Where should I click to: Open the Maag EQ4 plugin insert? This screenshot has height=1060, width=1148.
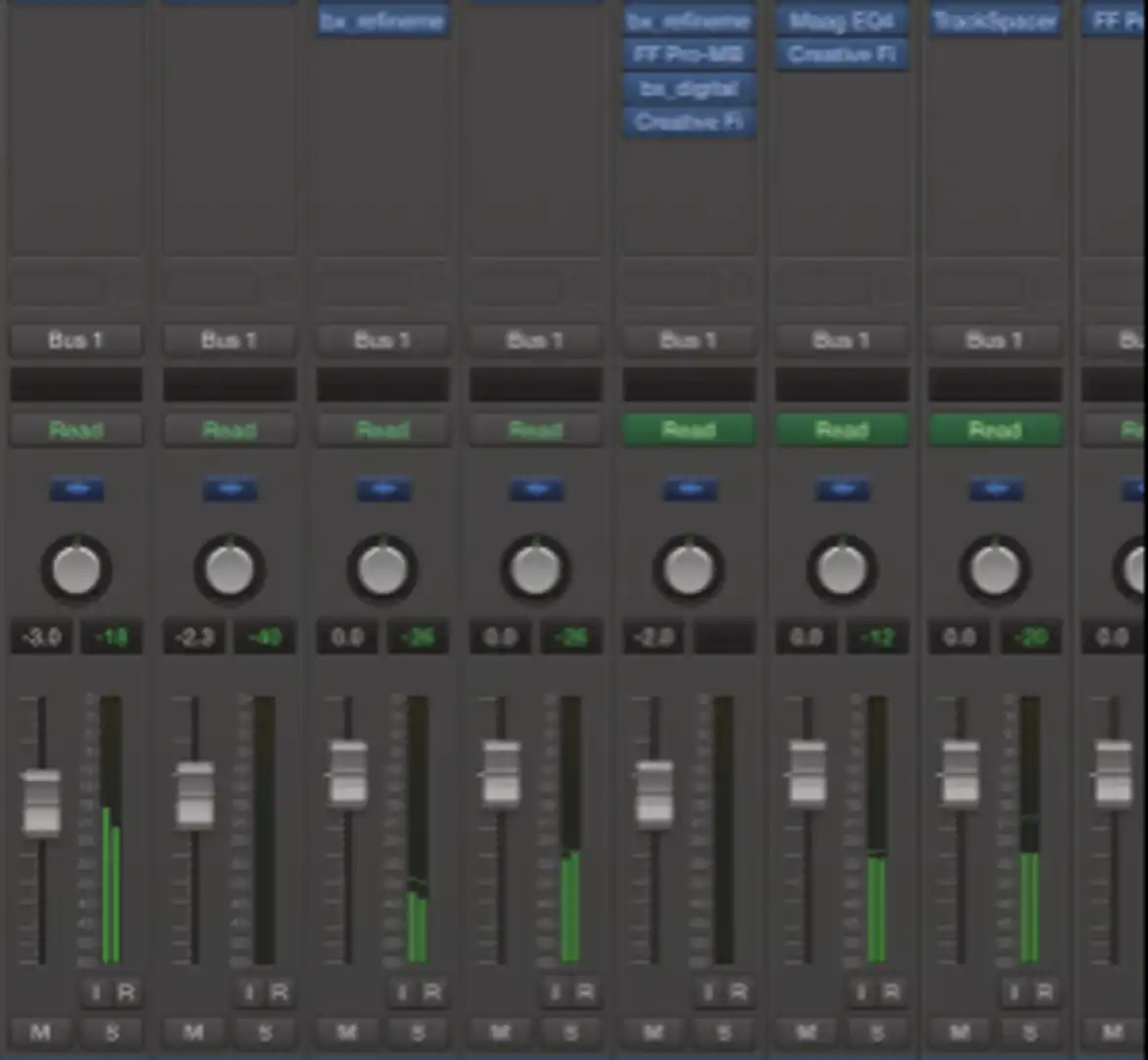pyautogui.click(x=841, y=21)
